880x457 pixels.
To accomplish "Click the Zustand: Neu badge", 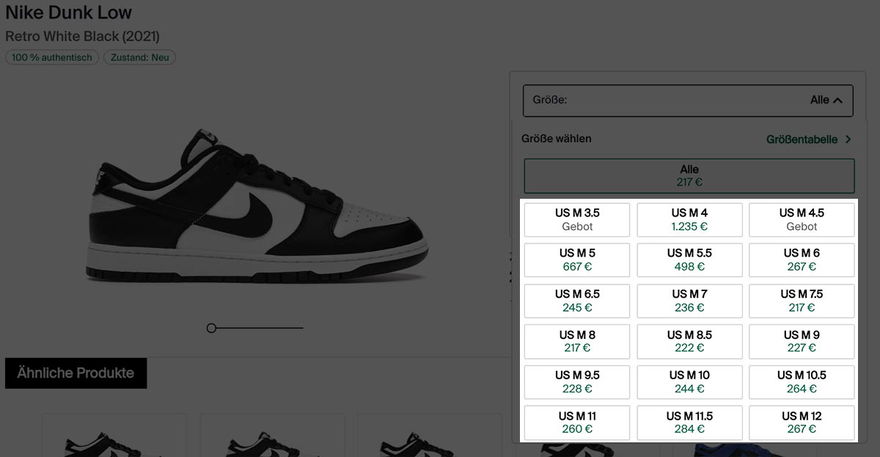I will tap(140, 57).
